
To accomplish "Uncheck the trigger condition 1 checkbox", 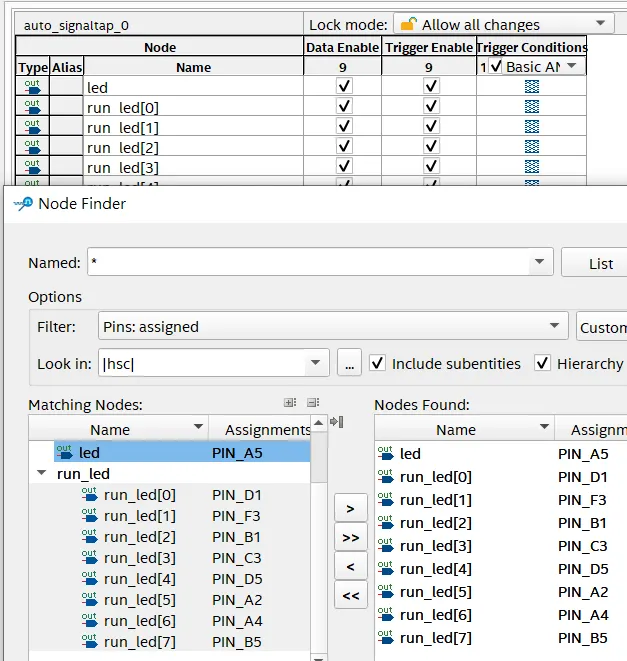I will pyautogui.click(x=496, y=66).
